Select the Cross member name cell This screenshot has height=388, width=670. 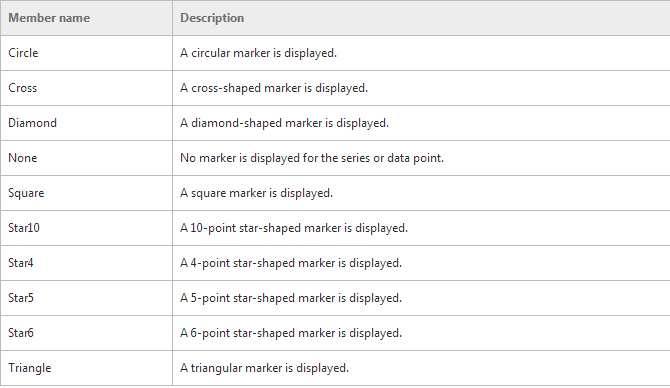[x=86, y=88]
